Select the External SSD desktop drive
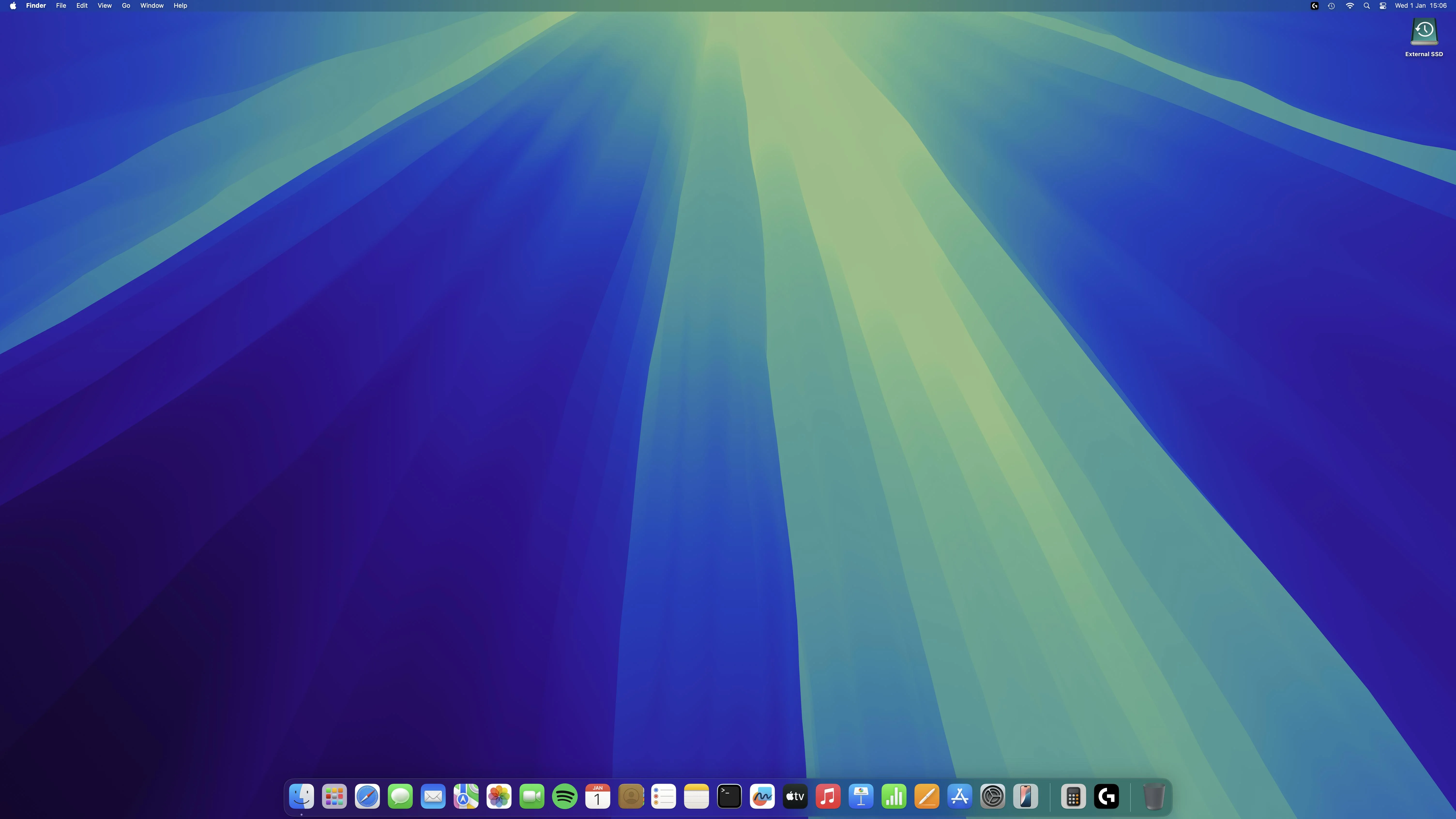 [x=1424, y=37]
